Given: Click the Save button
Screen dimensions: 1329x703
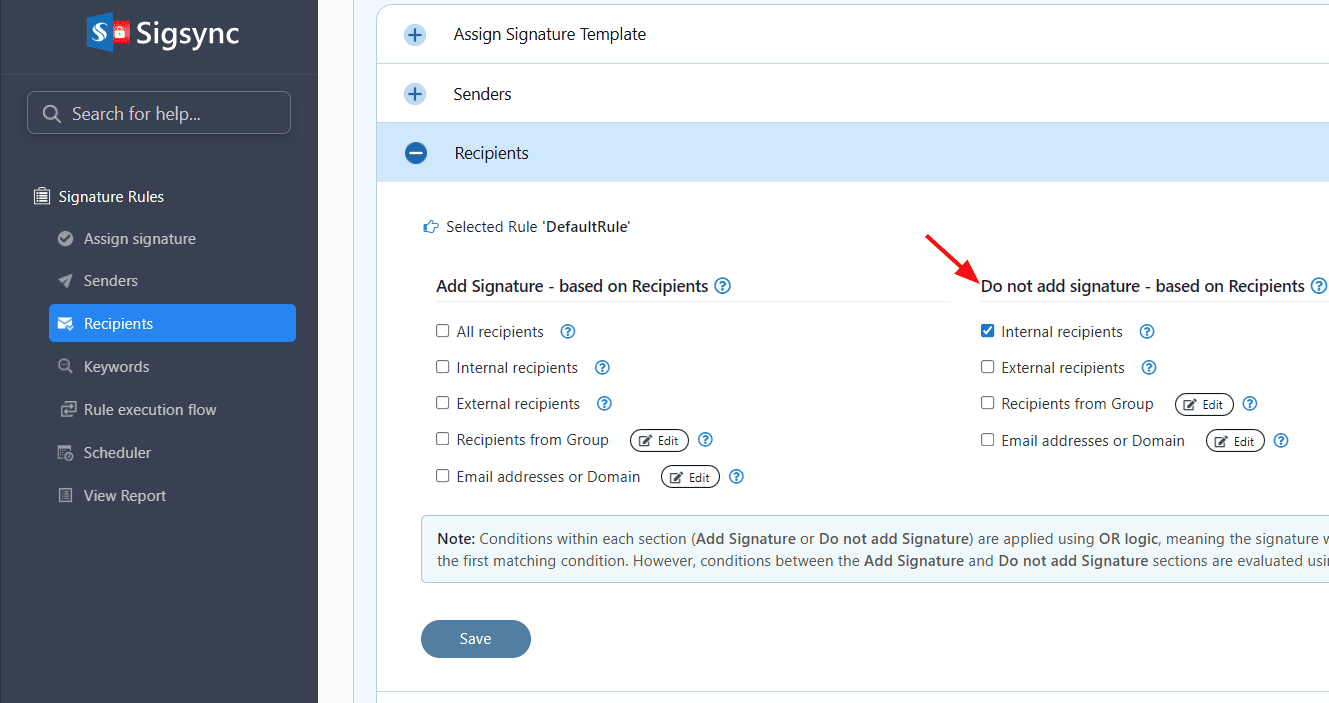Looking at the screenshot, I should pyautogui.click(x=475, y=639).
